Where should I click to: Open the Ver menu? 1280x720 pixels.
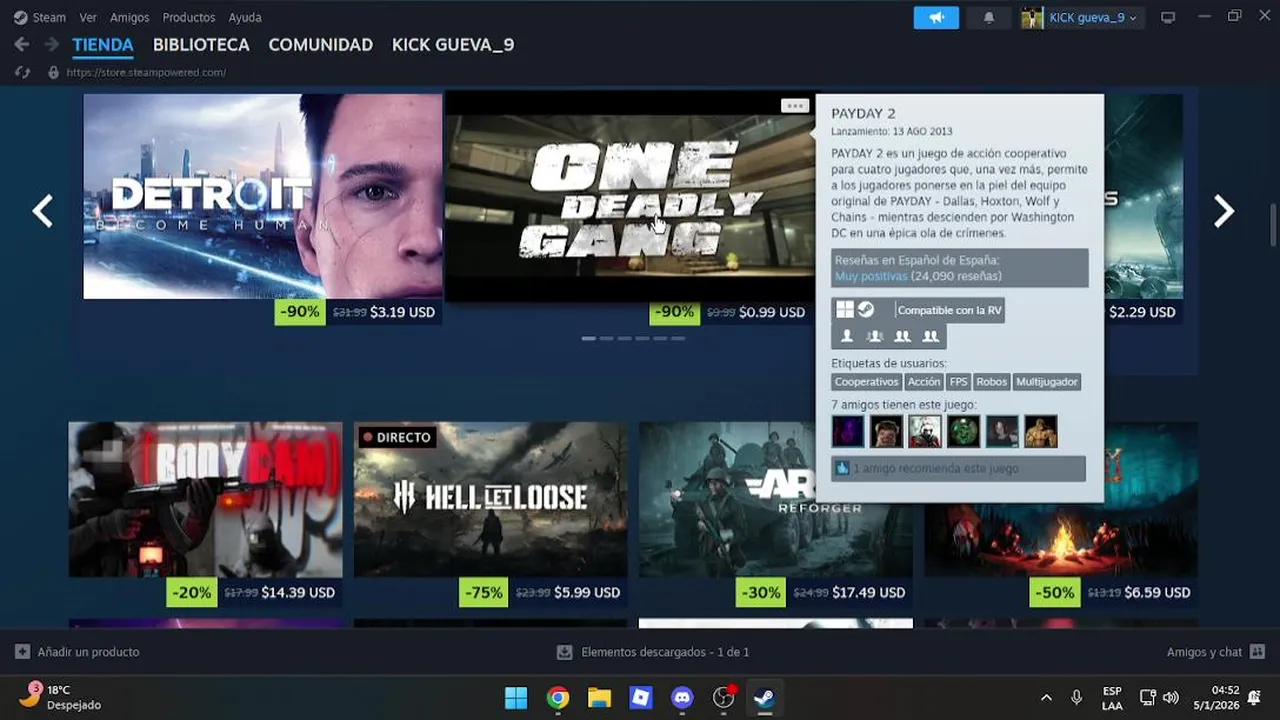tap(88, 18)
